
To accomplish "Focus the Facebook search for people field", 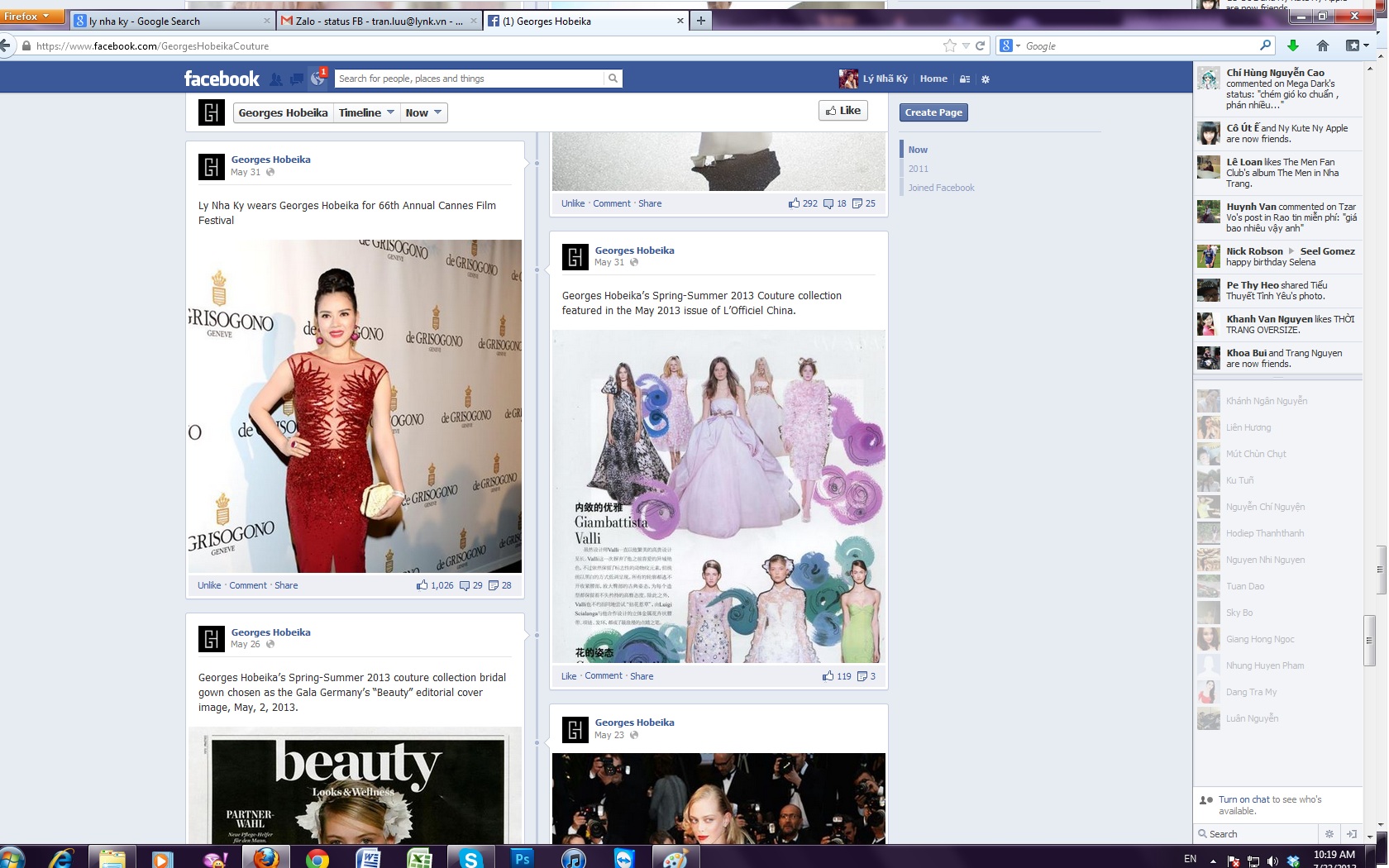I will 470,79.
